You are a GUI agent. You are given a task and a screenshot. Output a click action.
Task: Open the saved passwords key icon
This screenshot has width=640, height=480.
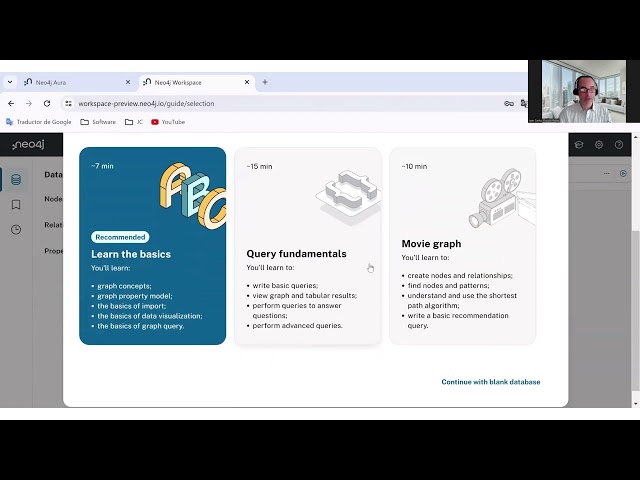click(x=509, y=104)
